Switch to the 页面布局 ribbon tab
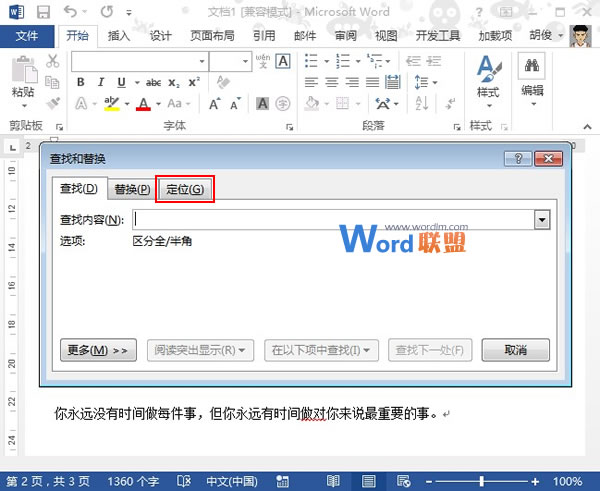The width and height of the screenshot is (600, 491). click(x=212, y=36)
